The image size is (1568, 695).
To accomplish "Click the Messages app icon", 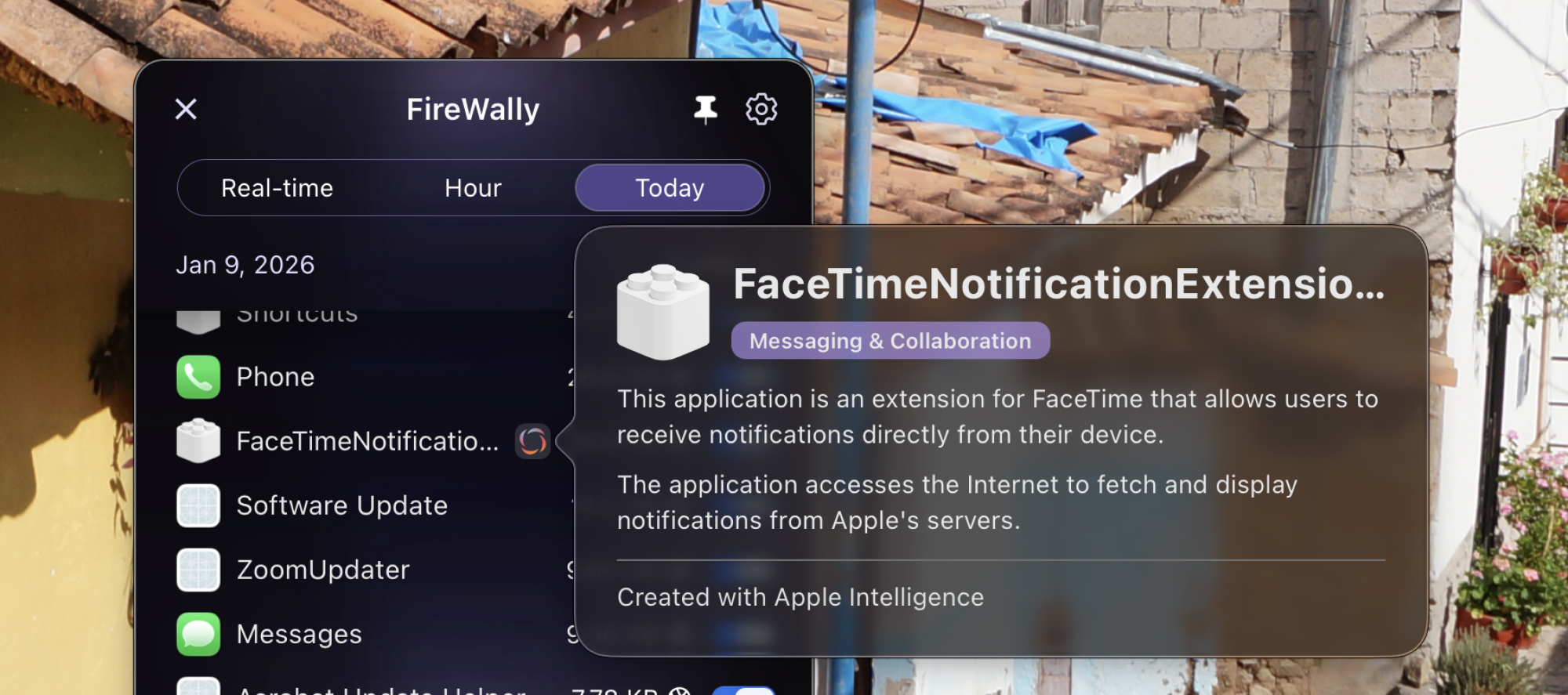I will (198, 634).
